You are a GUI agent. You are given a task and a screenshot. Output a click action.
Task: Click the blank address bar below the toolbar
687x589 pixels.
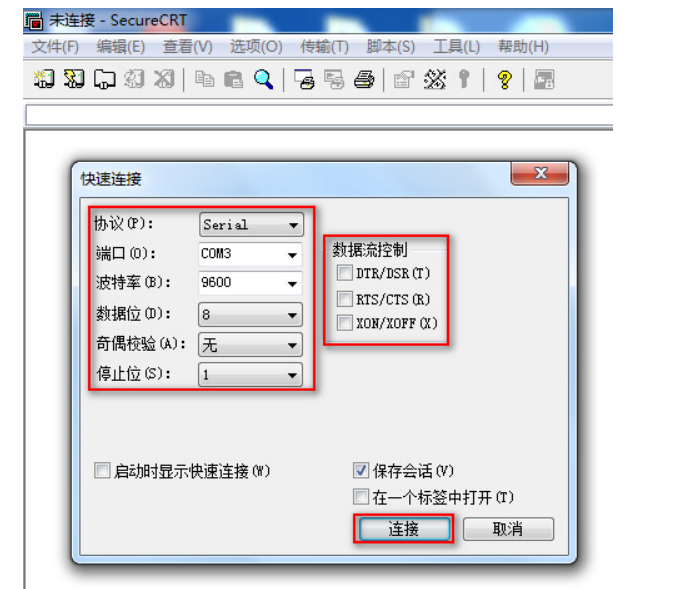(x=319, y=116)
